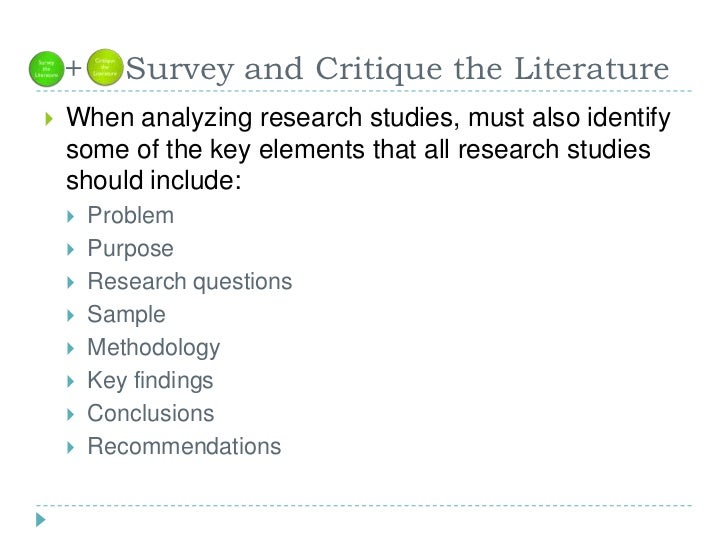Image resolution: width=728 pixels, height=546 pixels.
Task: Click the "Key findings" list item
Action: [150, 381]
